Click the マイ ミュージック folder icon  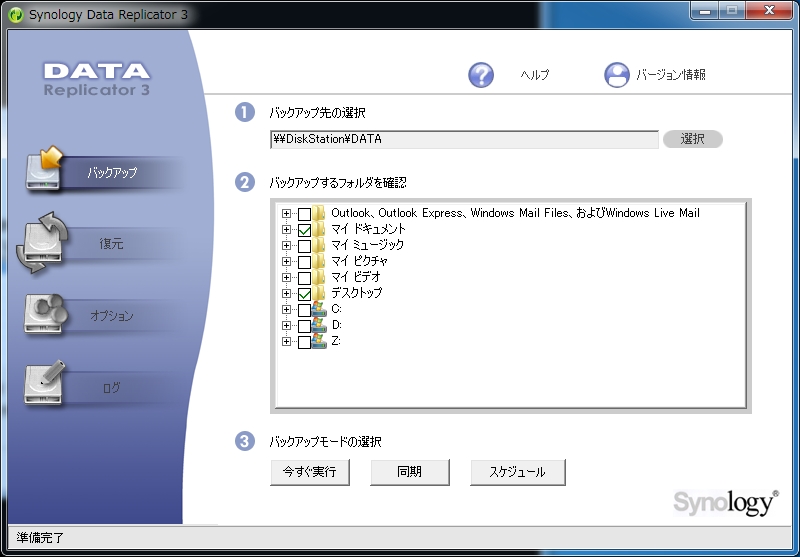(x=319, y=245)
